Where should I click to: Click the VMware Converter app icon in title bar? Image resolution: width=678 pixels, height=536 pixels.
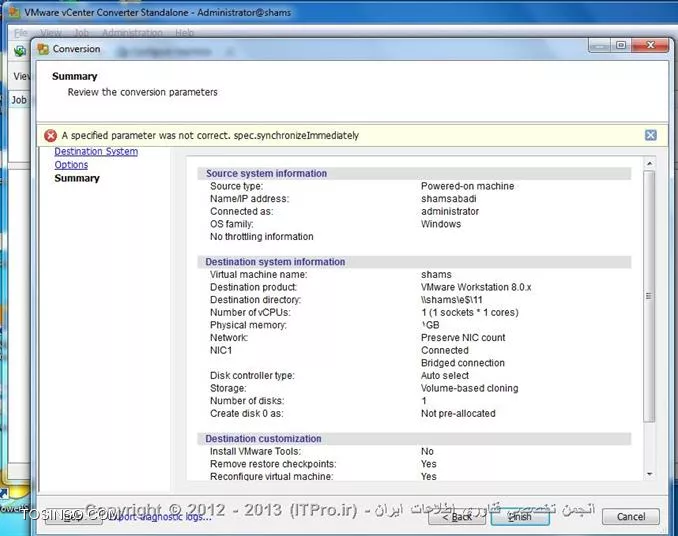pyautogui.click(x=14, y=12)
